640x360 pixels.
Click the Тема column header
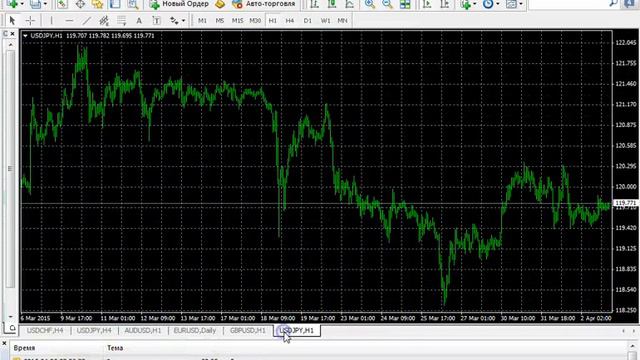pos(115,348)
